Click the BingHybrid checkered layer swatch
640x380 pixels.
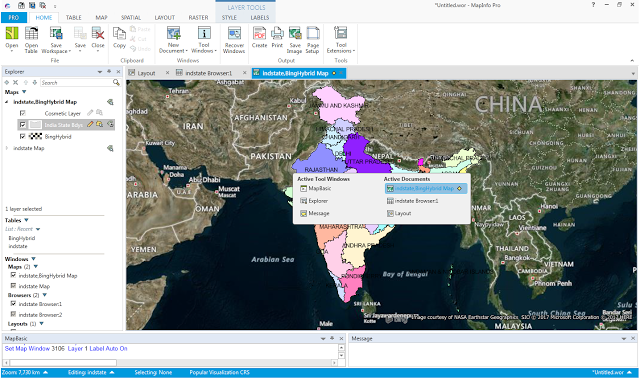[35, 136]
